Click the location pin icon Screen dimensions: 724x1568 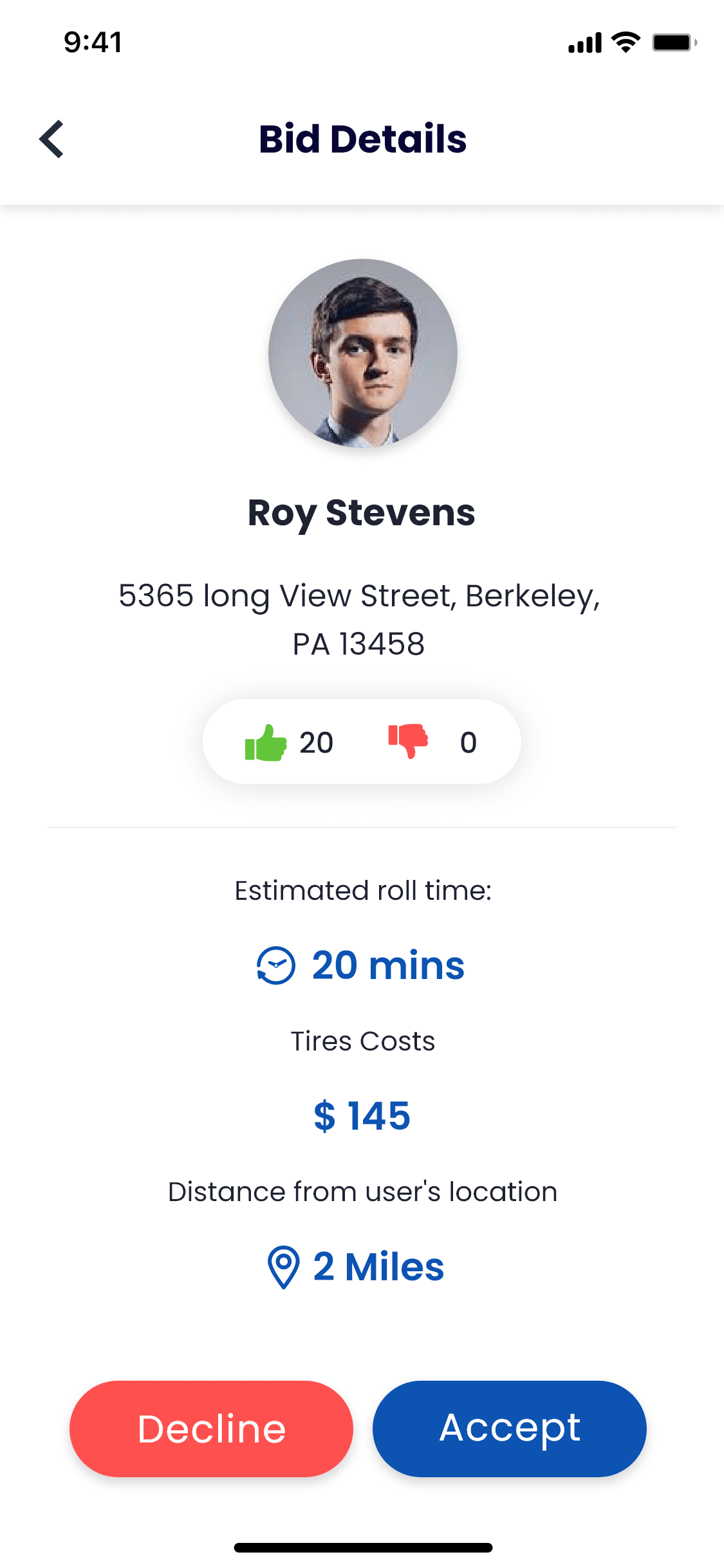(283, 1267)
